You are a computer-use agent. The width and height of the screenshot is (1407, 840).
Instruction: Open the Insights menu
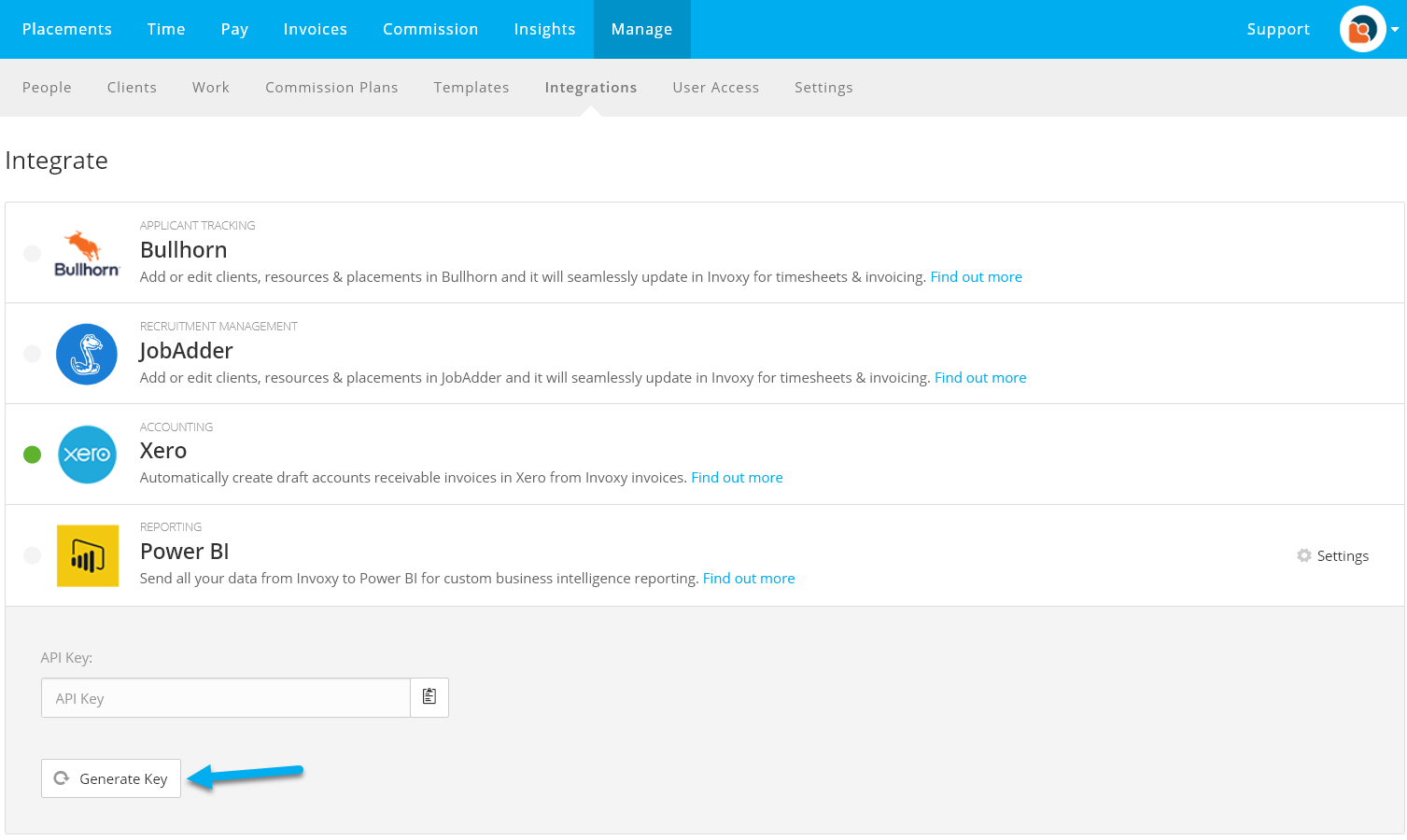[x=544, y=29]
